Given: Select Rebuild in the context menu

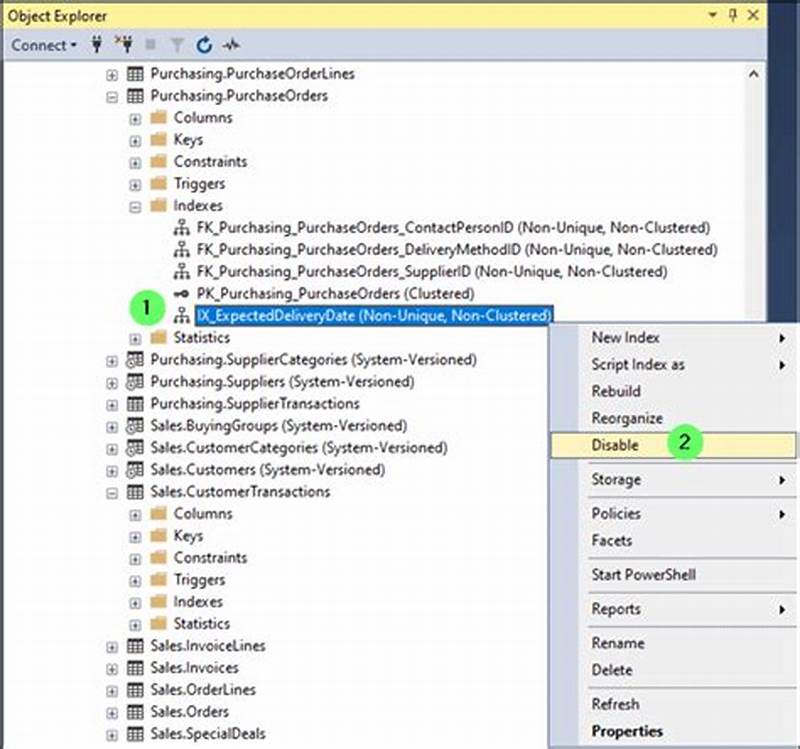Looking at the screenshot, I should click(616, 391).
